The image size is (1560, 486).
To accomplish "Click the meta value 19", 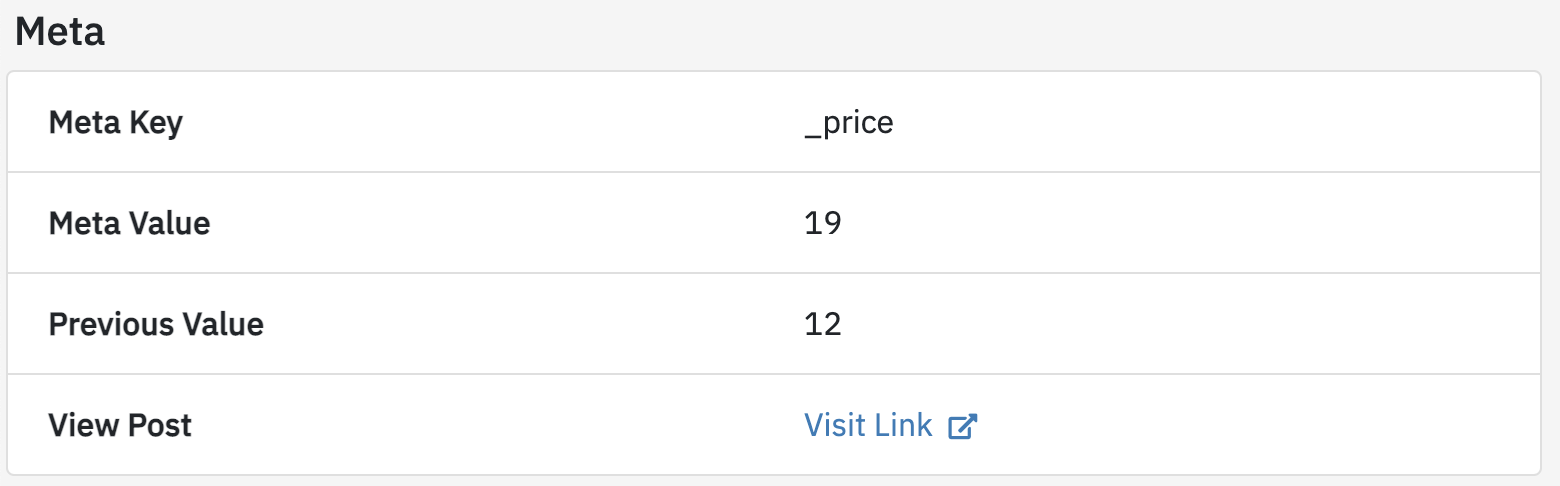I will tap(822, 223).
